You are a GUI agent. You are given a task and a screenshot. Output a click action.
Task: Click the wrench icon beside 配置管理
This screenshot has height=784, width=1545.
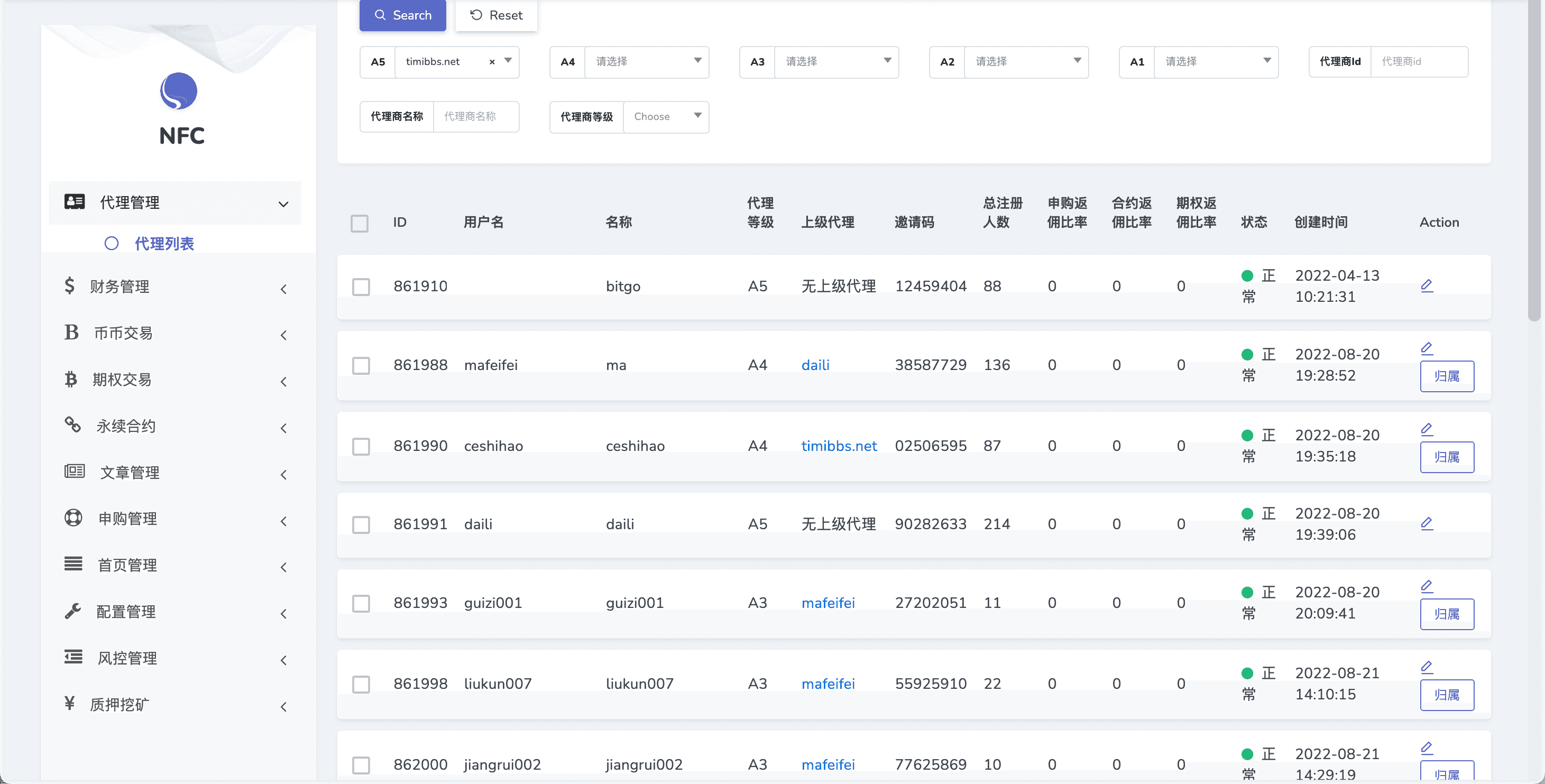click(72, 611)
